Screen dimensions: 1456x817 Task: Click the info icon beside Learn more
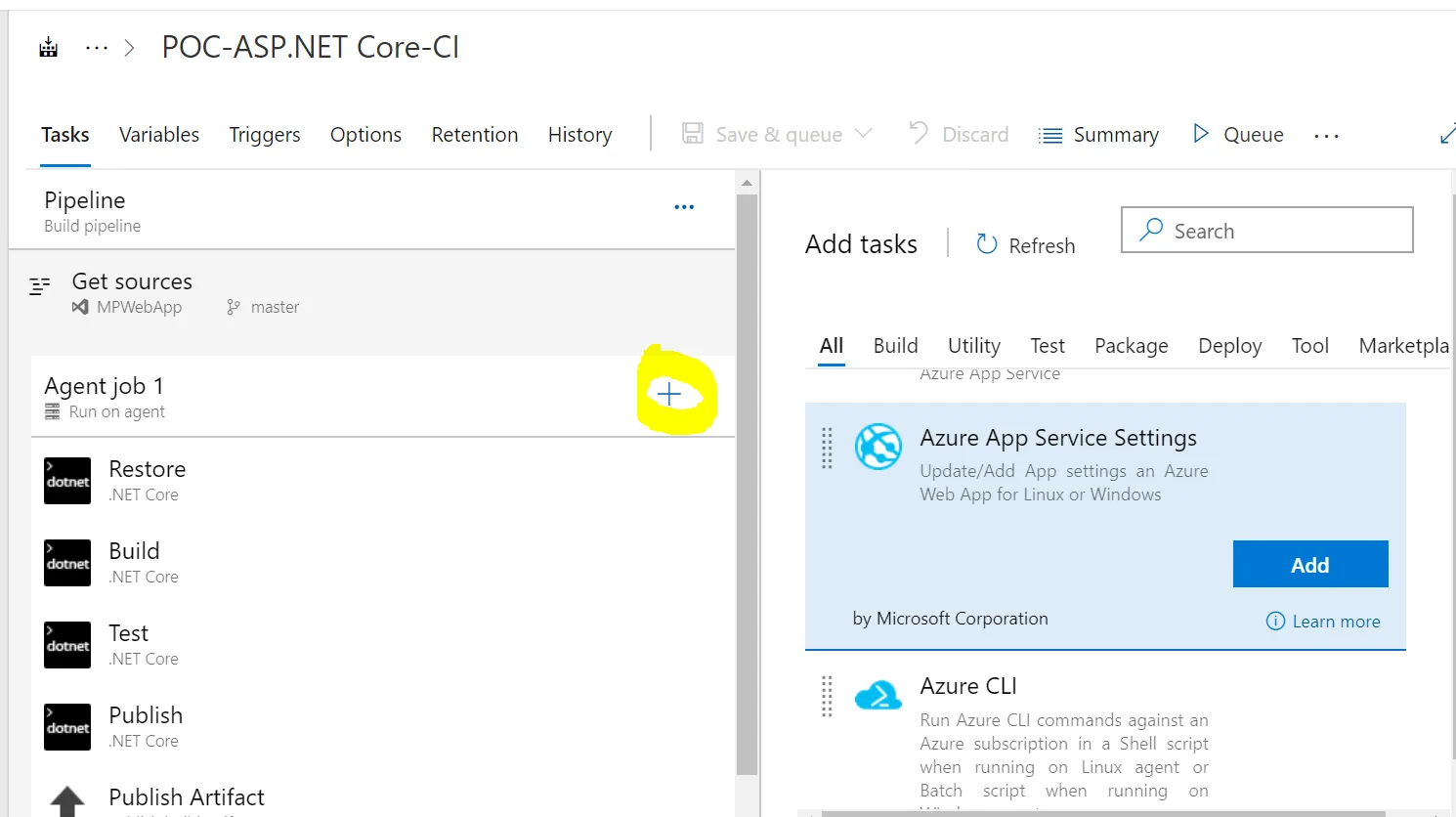point(1275,622)
